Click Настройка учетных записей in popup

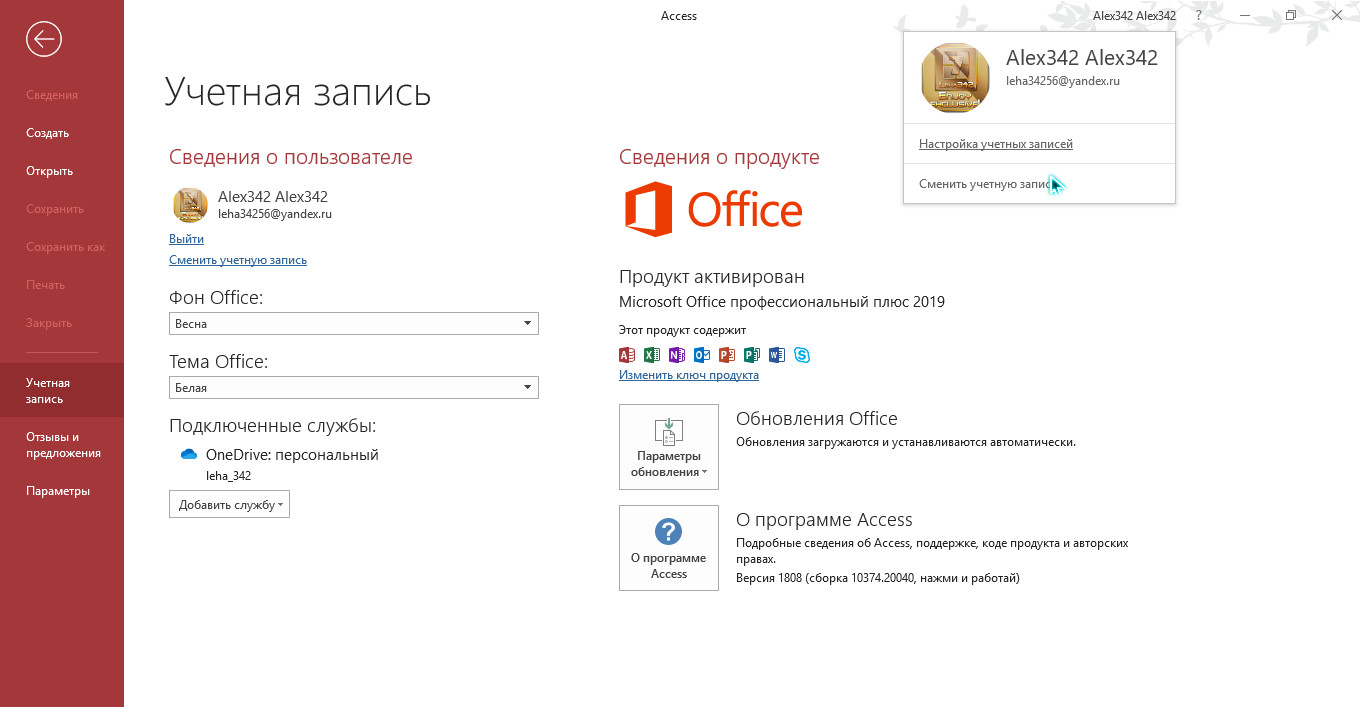pos(995,144)
